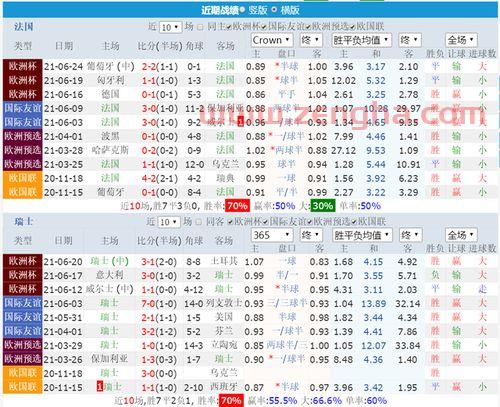Viewport: 500px width, 407px height.
Task: Toggle 欧洲杯 checkbox in 法国 filter row
Action: pyautogui.click(x=229, y=27)
